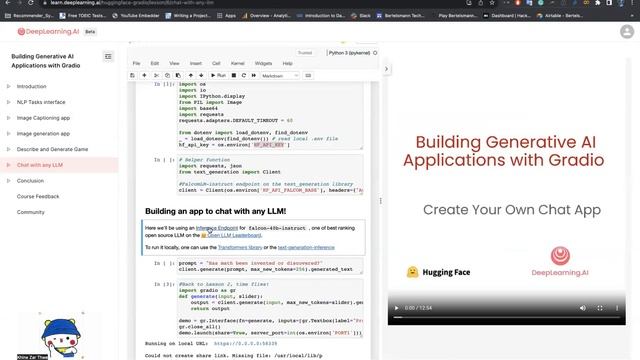Open the Course Feedback item
The height and width of the screenshot is (360, 640).
[38, 196]
